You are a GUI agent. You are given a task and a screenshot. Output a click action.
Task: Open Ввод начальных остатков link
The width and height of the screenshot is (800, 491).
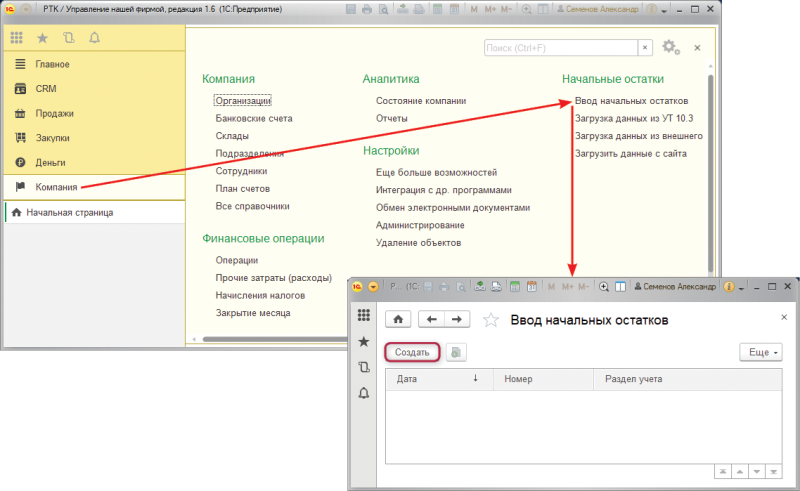(632, 101)
